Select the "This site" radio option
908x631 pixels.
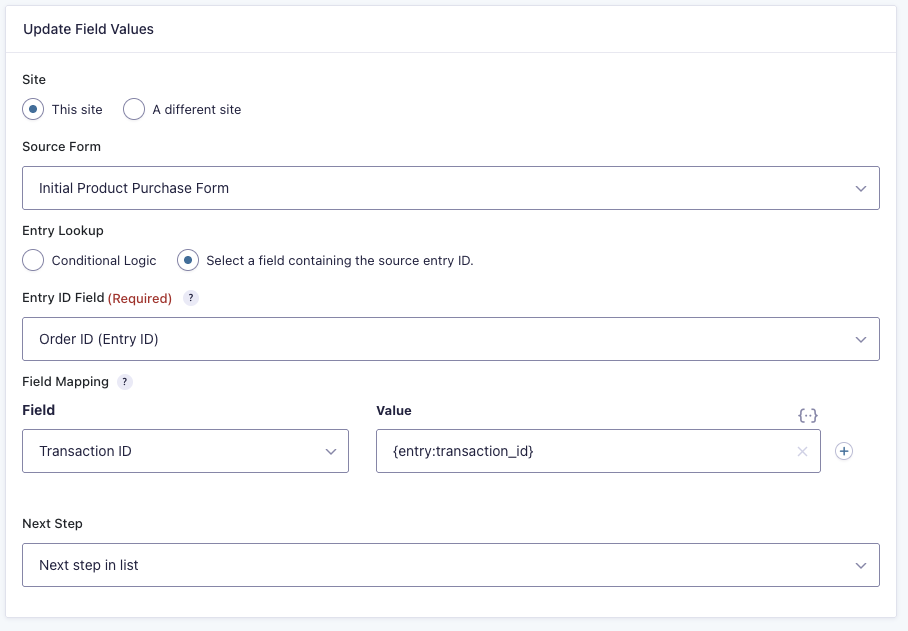click(33, 109)
